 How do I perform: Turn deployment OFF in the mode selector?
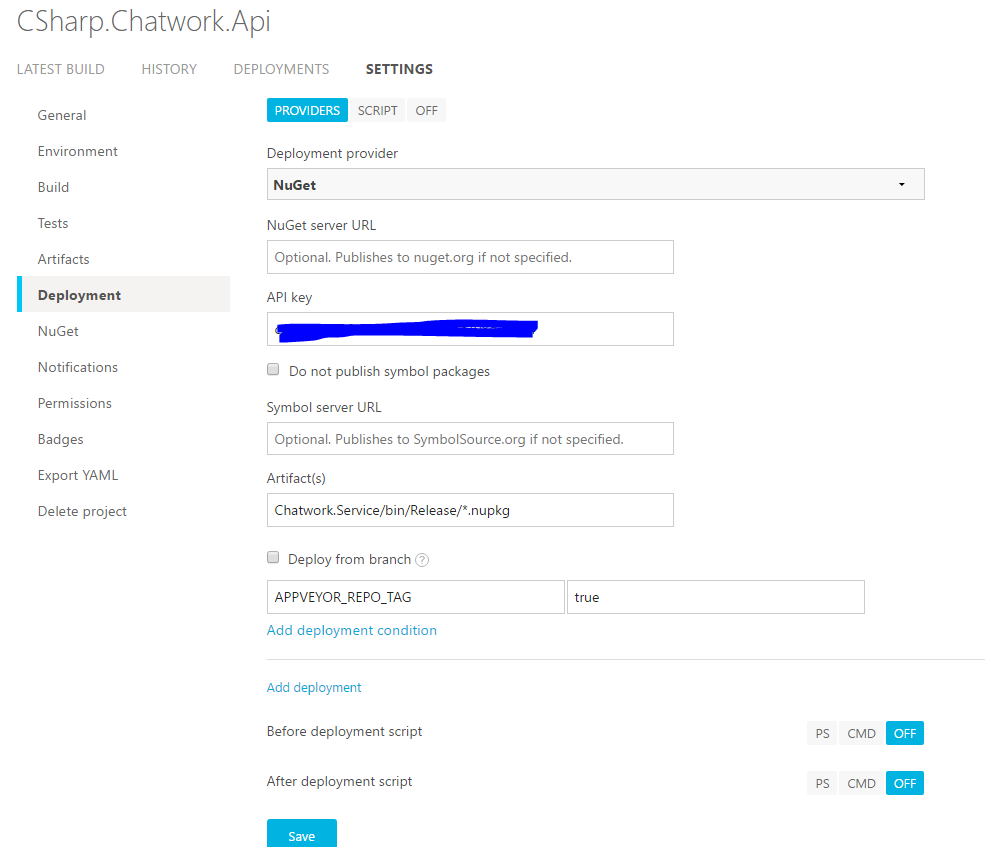427,111
